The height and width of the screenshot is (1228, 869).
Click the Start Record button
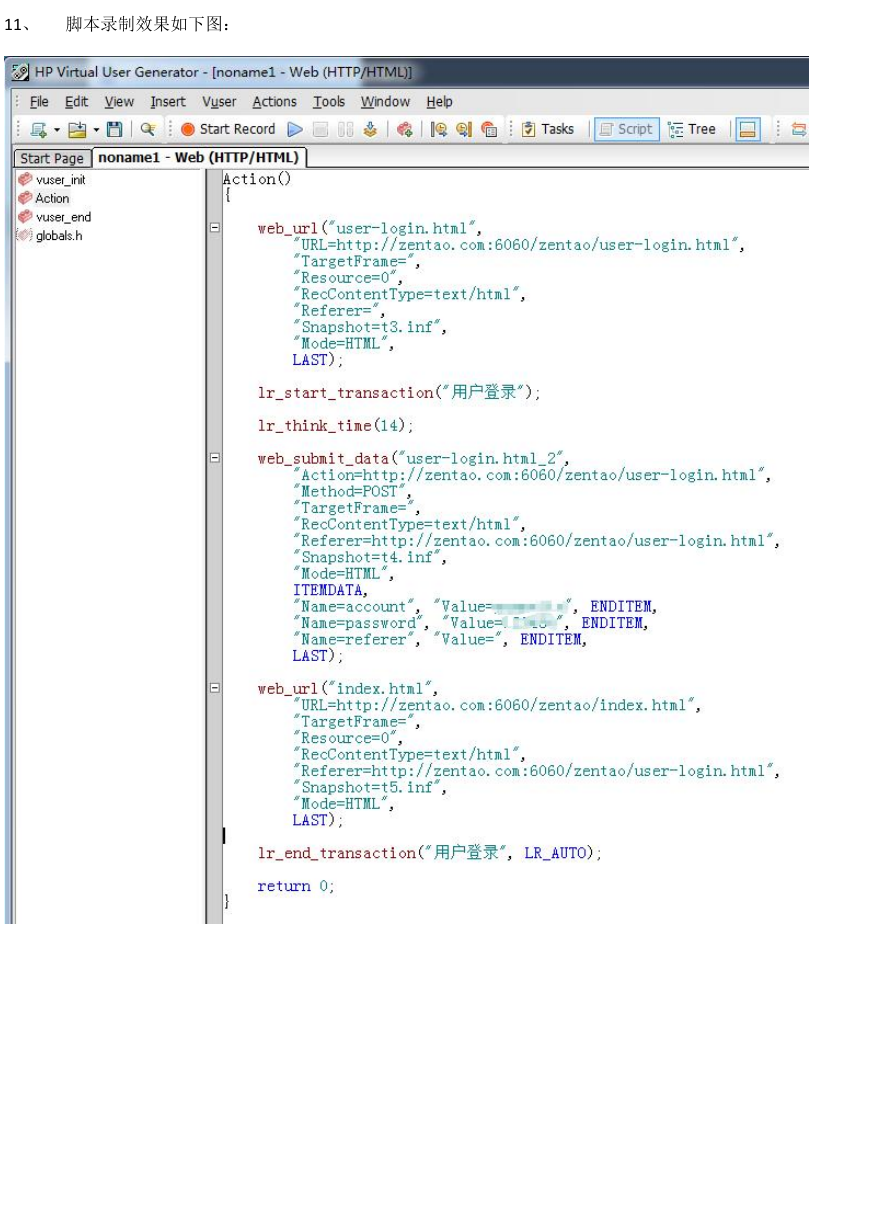[x=228, y=129]
